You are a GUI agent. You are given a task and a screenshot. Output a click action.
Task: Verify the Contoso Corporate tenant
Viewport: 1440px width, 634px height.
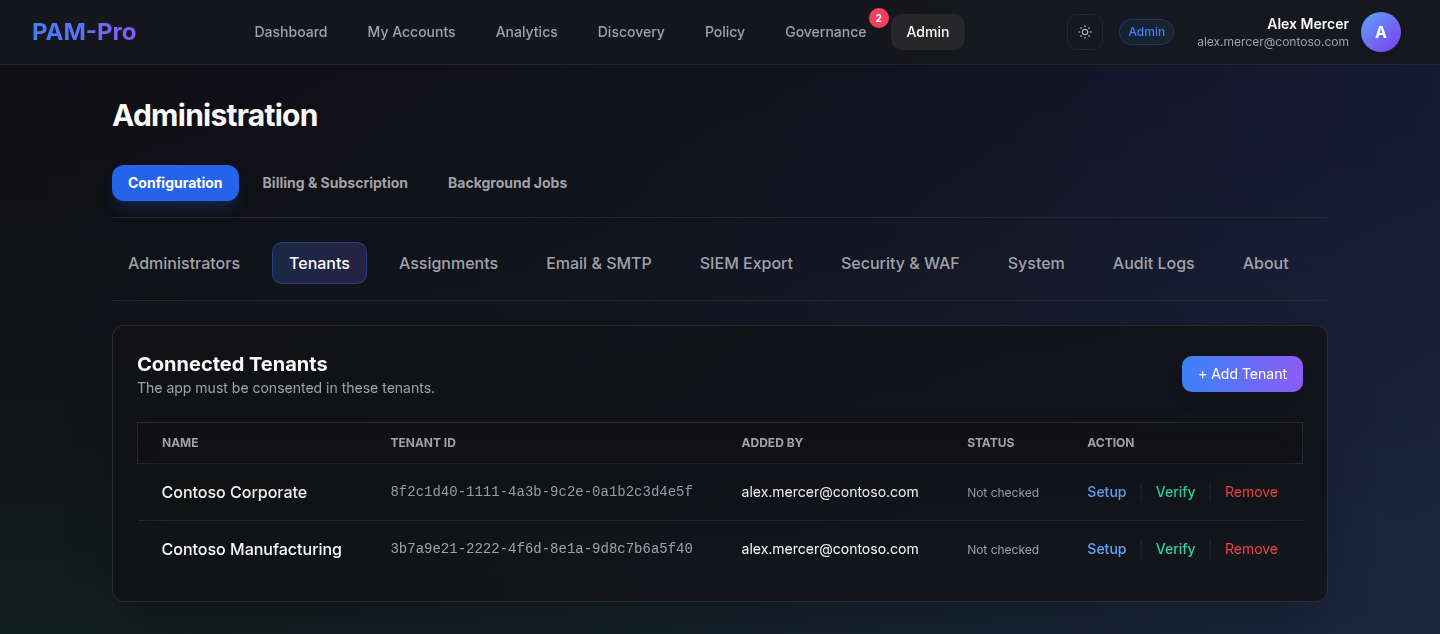click(1176, 492)
